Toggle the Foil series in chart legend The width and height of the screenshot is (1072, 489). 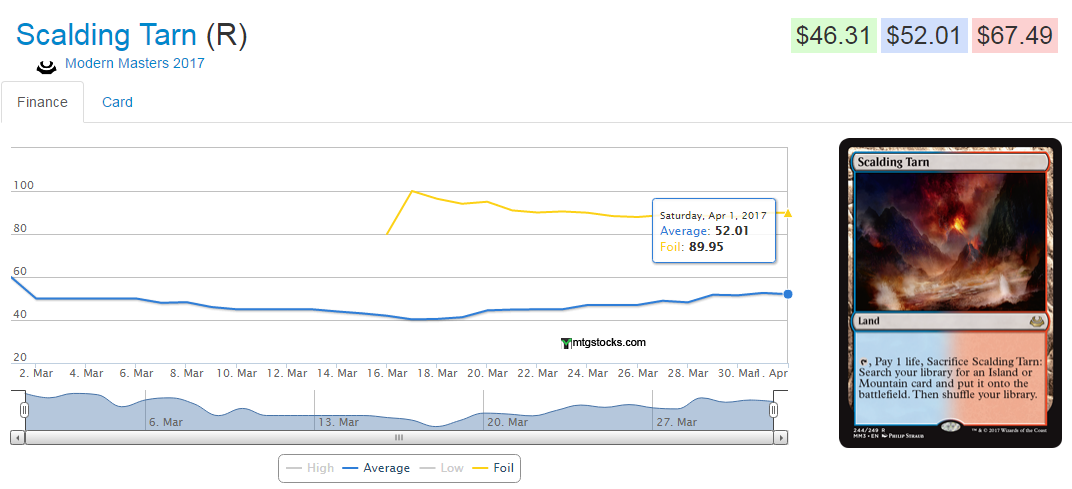point(493,468)
